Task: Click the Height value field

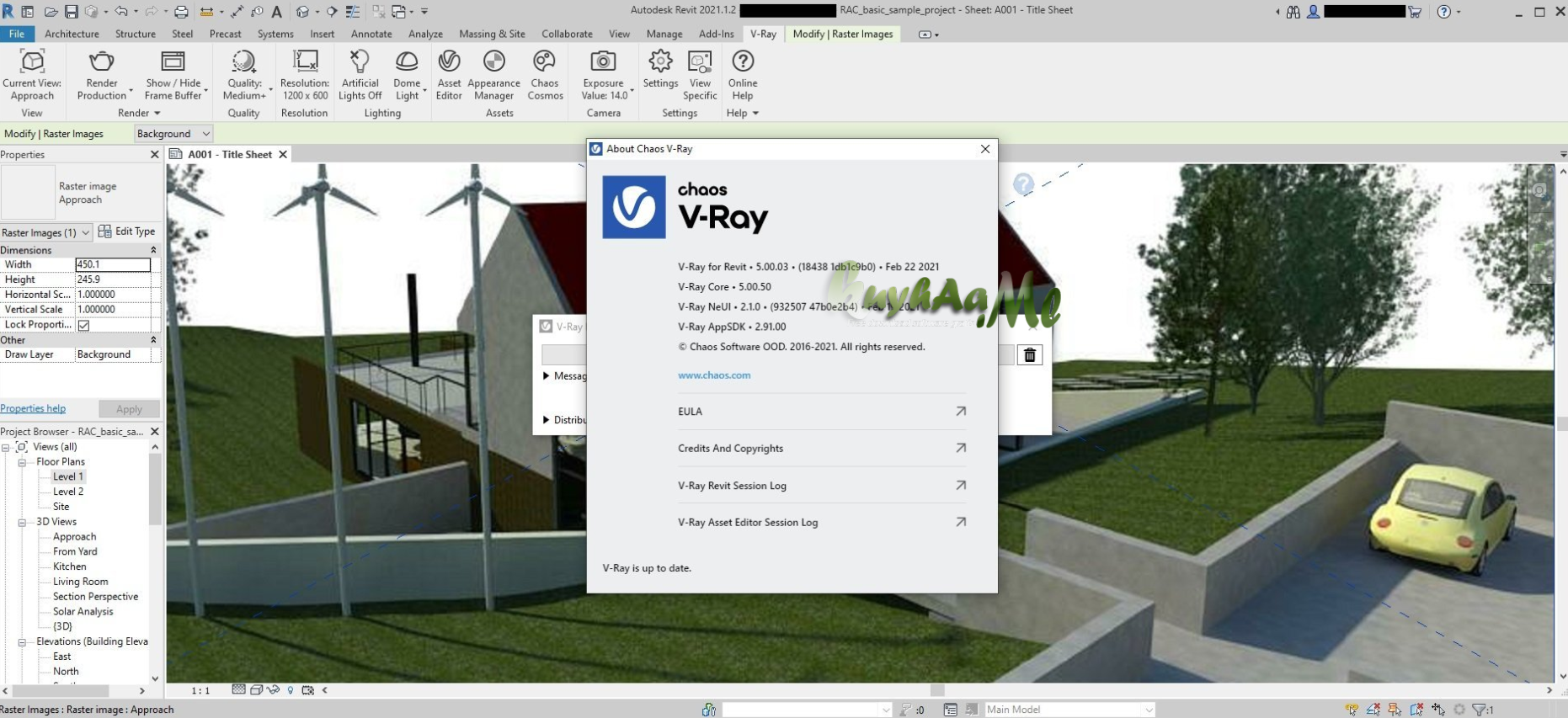Action: pos(113,279)
